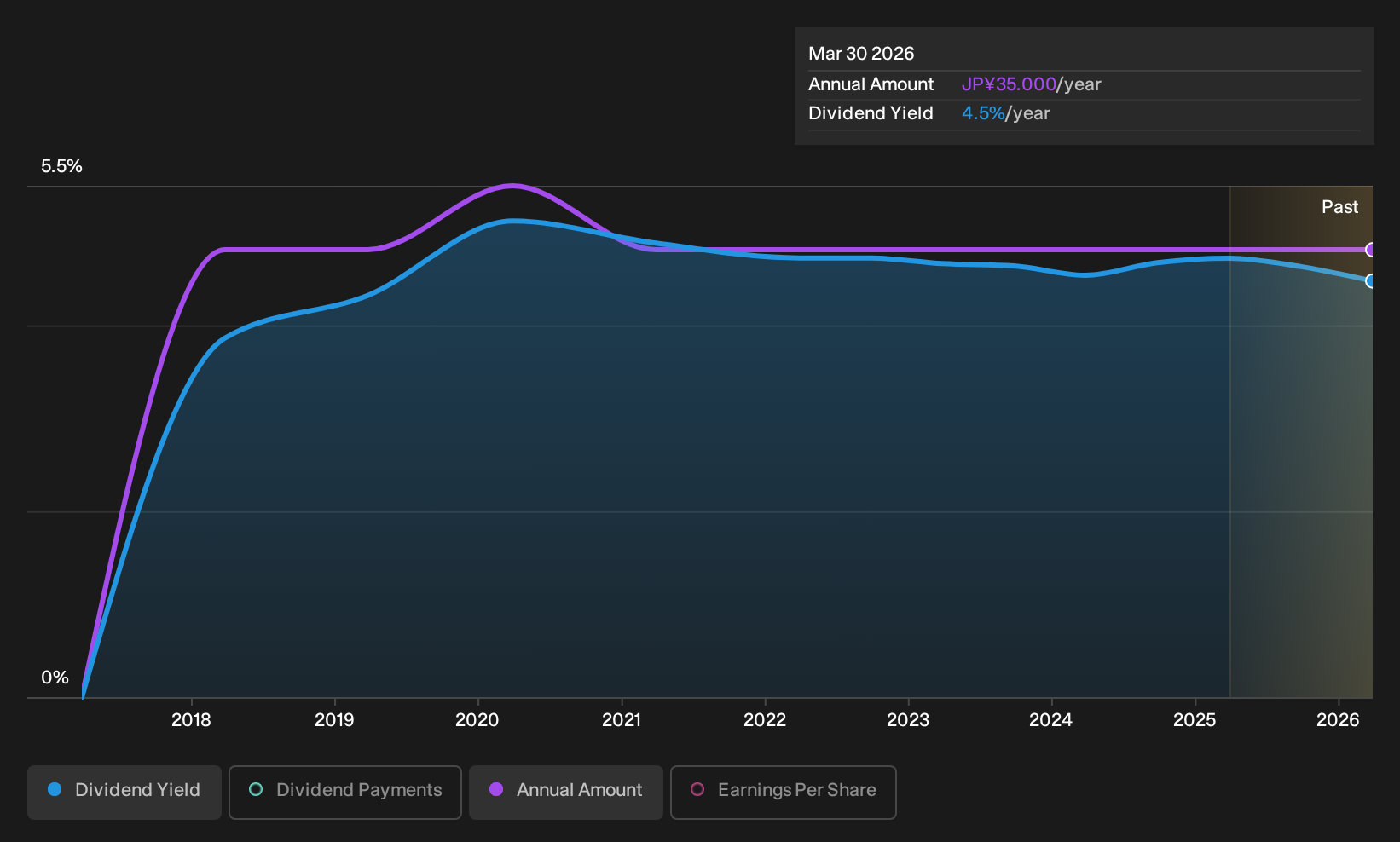Click the 0% y-axis label
This screenshot has height=842, width=1400.
[55, 678]
